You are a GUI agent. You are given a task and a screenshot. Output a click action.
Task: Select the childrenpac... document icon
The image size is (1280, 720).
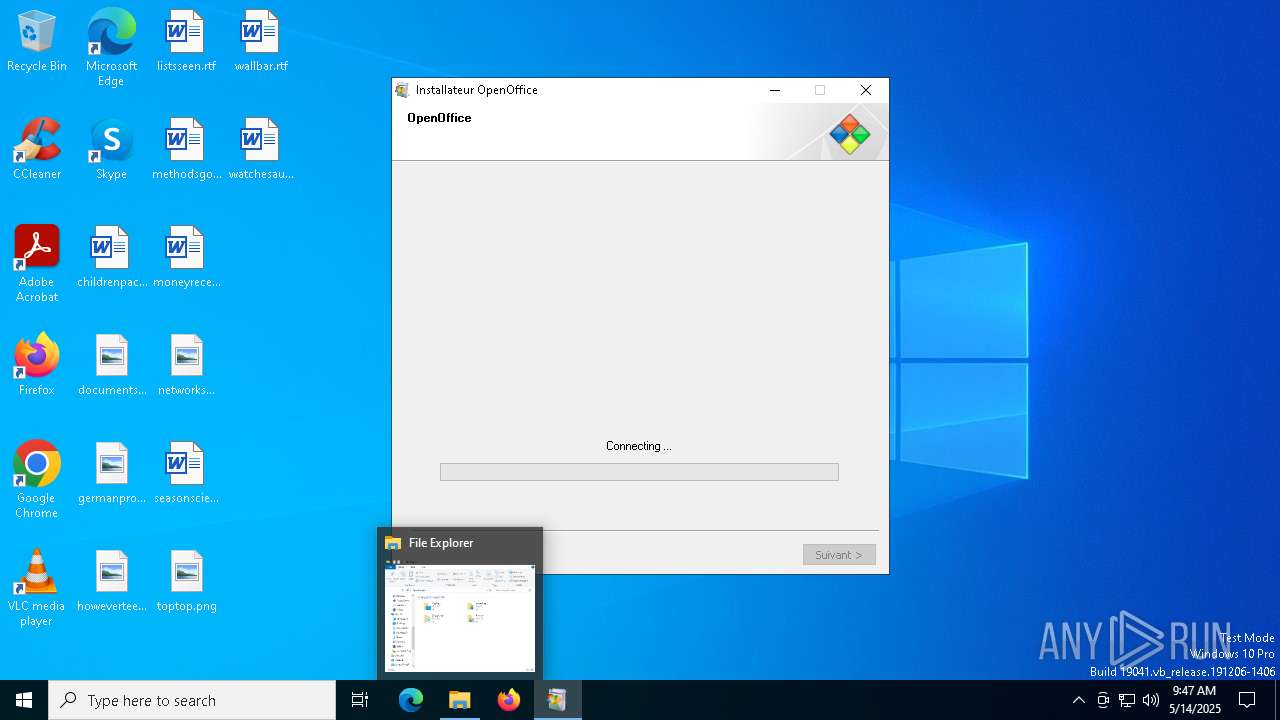point(111,258)
